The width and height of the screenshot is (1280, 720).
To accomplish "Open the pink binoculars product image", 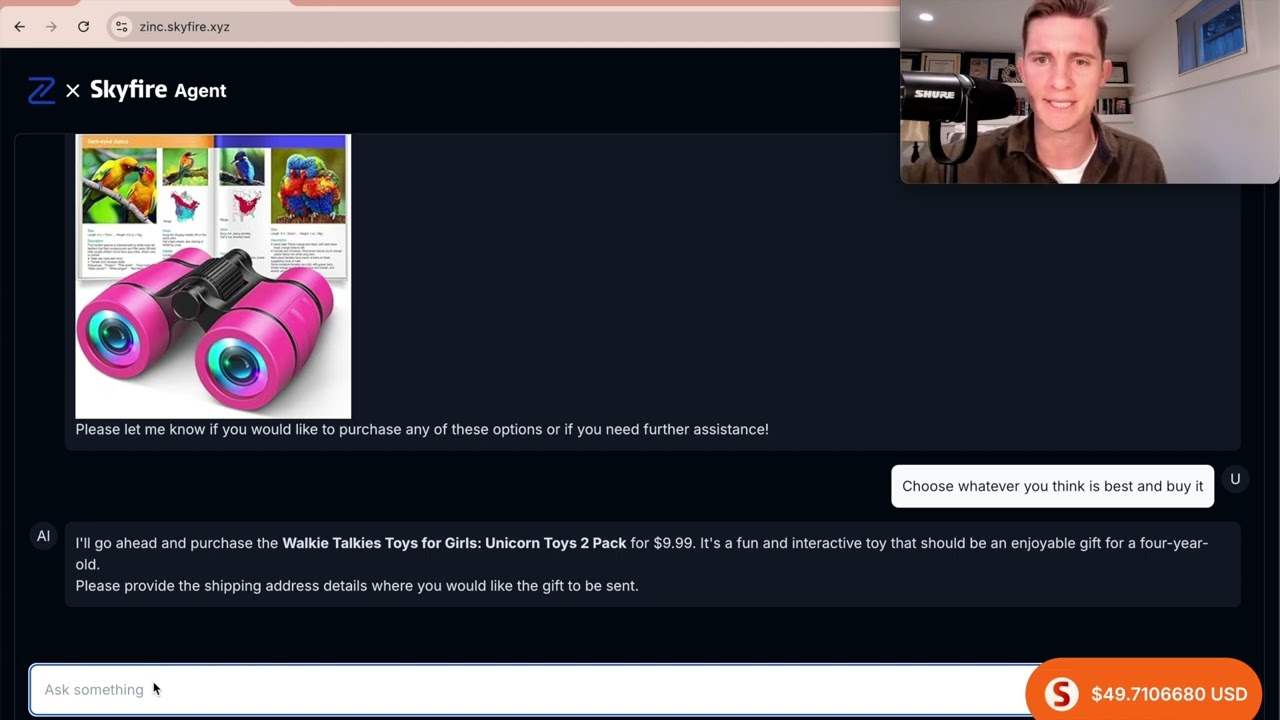I will pos(213,276).
